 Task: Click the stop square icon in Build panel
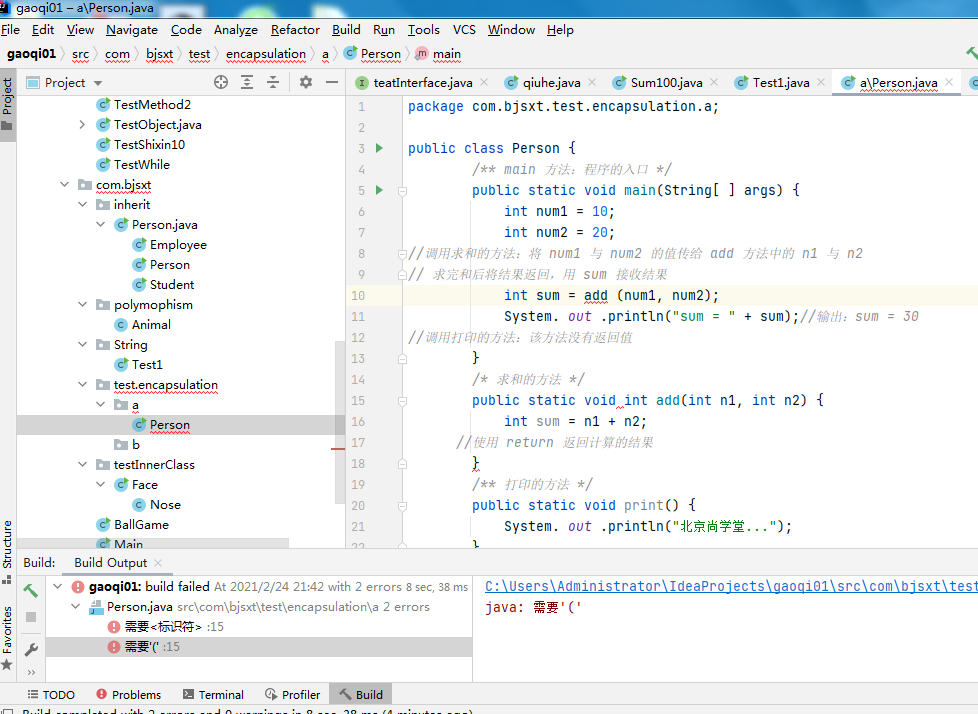tap(31, 617)
